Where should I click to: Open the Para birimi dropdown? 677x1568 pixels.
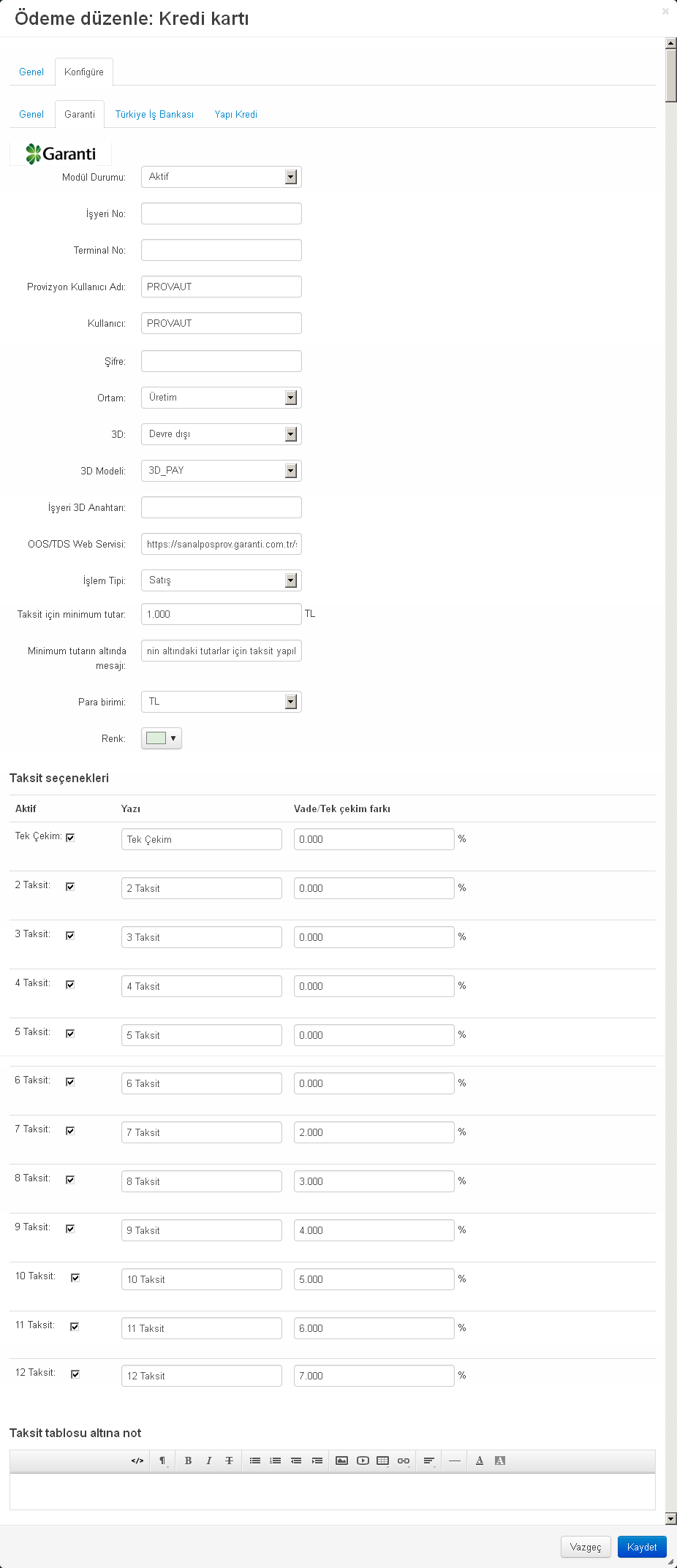(x=222, y=702)
